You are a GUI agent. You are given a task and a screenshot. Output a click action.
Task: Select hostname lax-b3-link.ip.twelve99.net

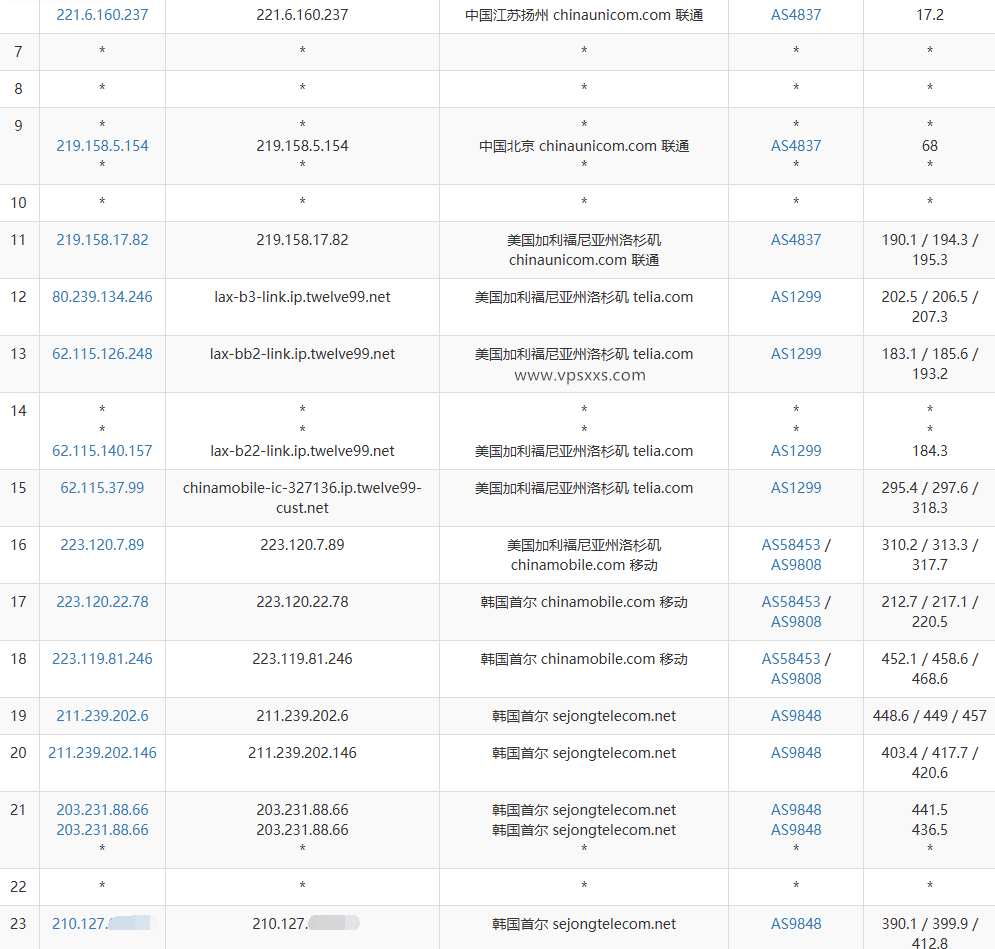pyautogui.click(x=302, y=297)
